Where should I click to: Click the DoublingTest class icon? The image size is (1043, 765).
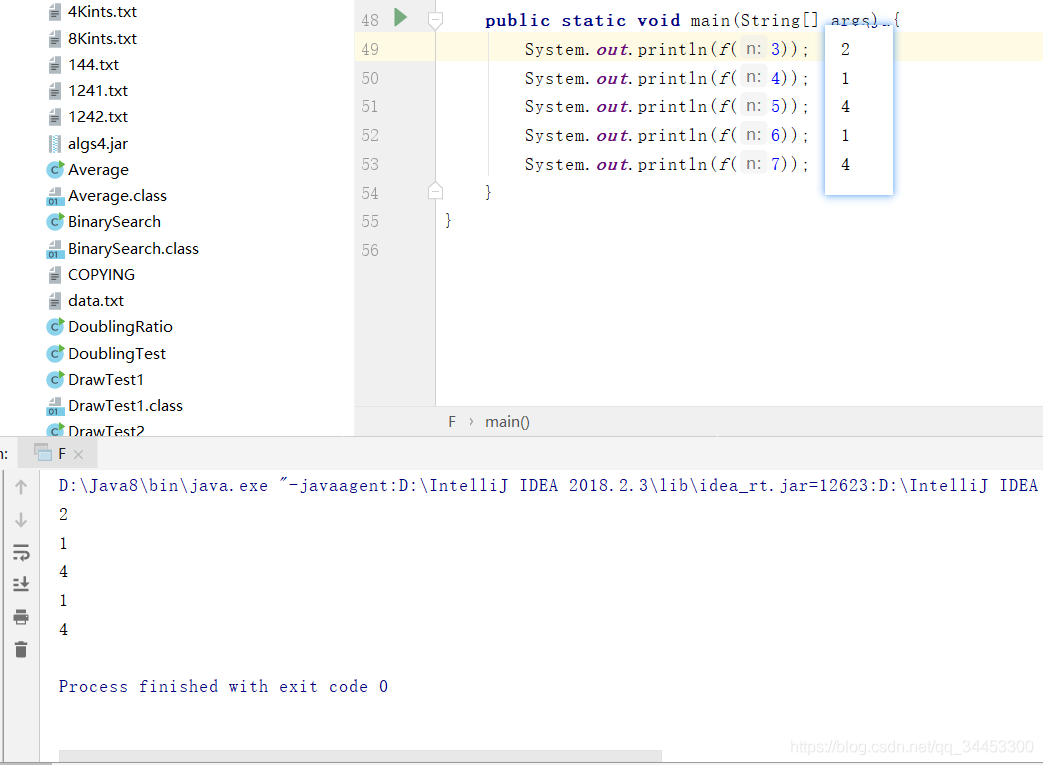click(x=55, y=353)
